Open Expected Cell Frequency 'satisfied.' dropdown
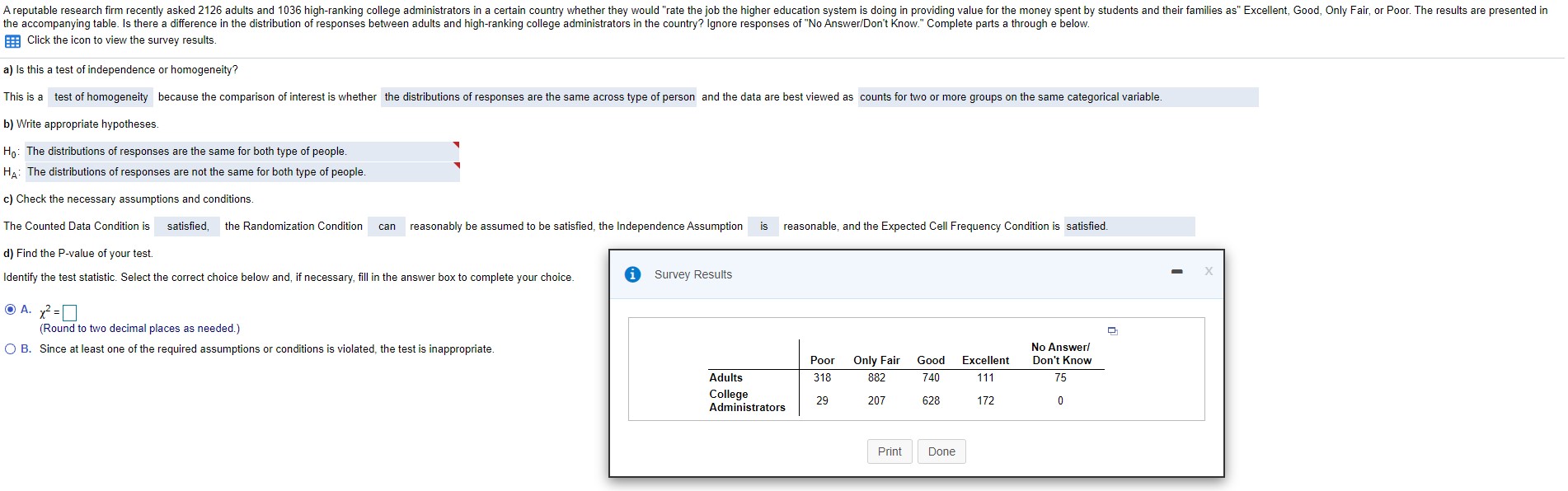 click(1129, 227)
